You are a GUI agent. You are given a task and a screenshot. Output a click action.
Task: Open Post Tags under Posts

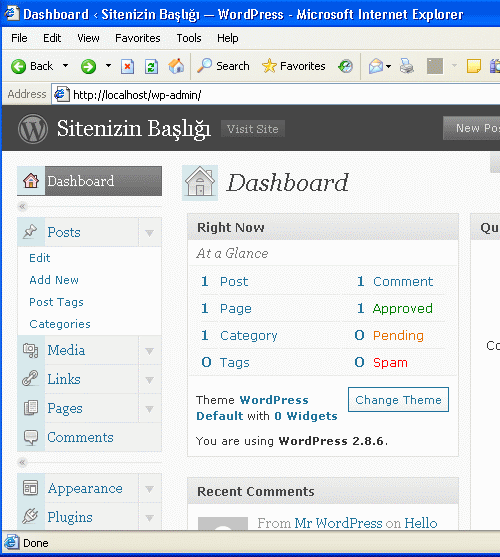[x=56, y=302]
